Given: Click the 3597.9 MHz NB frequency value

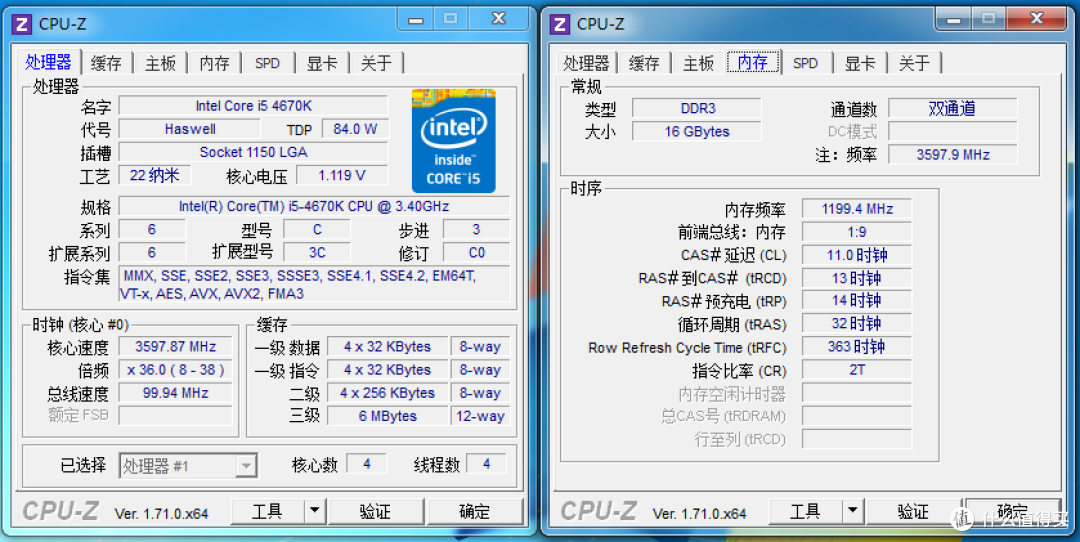Looking at the screenshot, I should [953, 154].
